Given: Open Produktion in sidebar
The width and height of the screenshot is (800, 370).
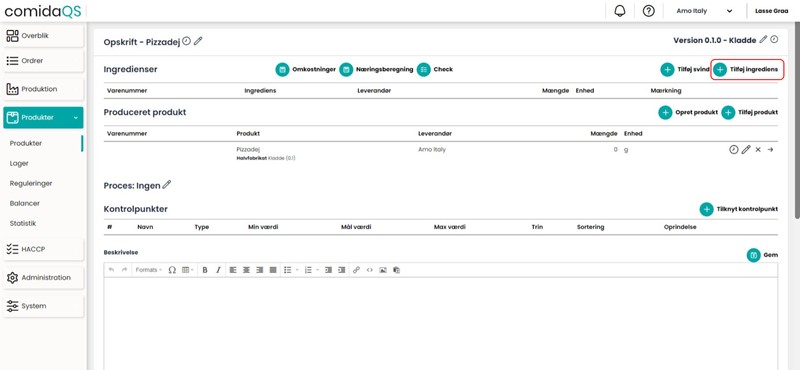Looking at the screenshot, I should (x=43, y=89).
